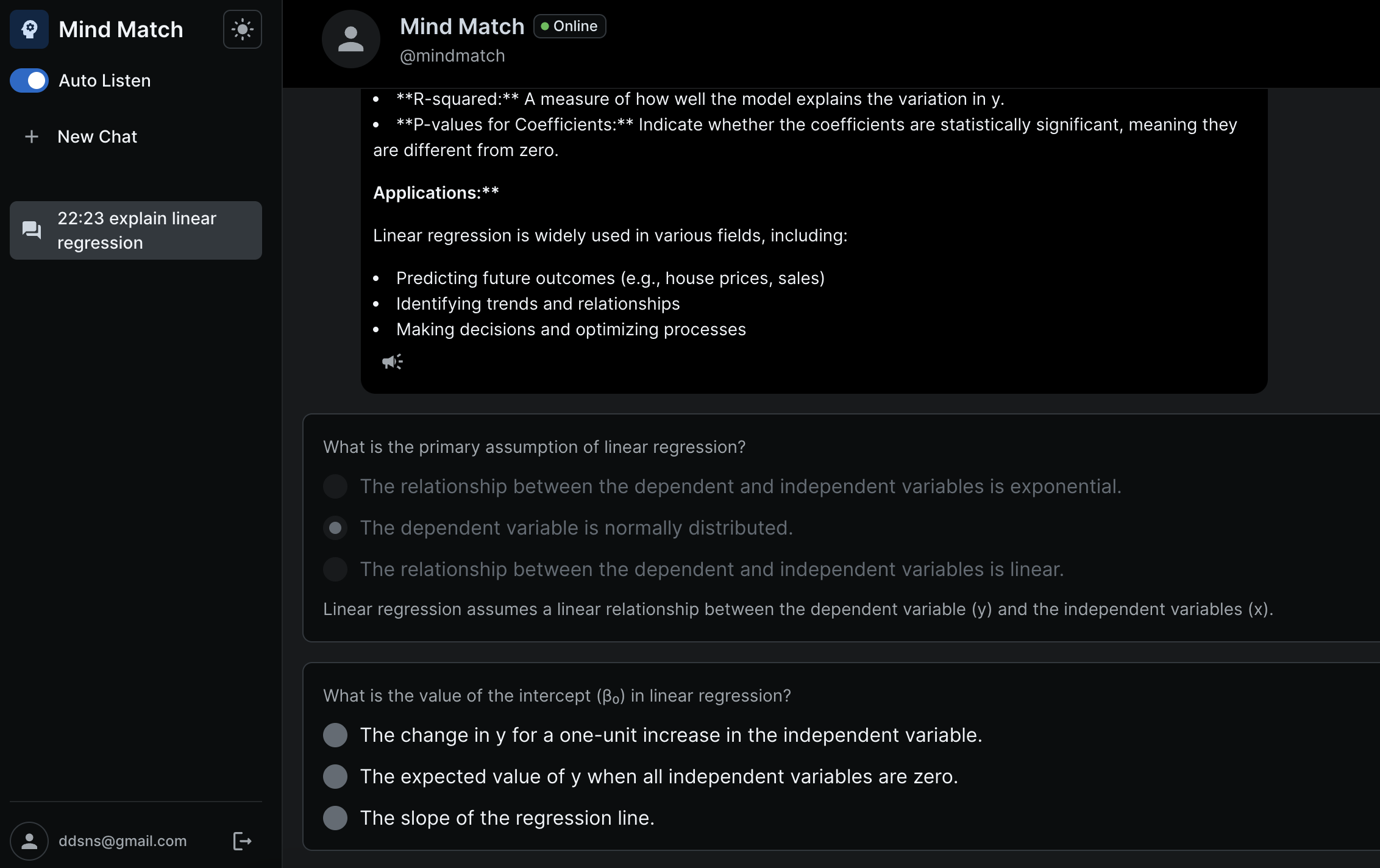This screenshot has width=1380, height=868.
Task: Open "22:23 explain linear regression" chat
Action: tap(137, 230)
